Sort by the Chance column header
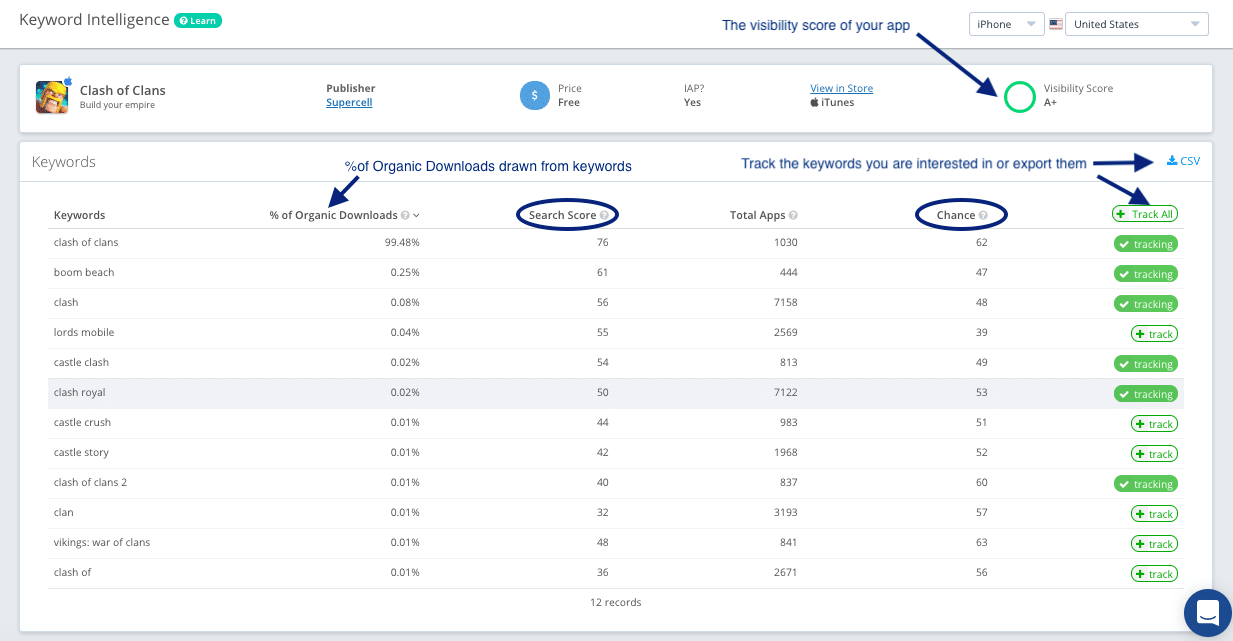The width and height of the screenshot is (1233, 641). pyautogui.click(x=956, y=215)
